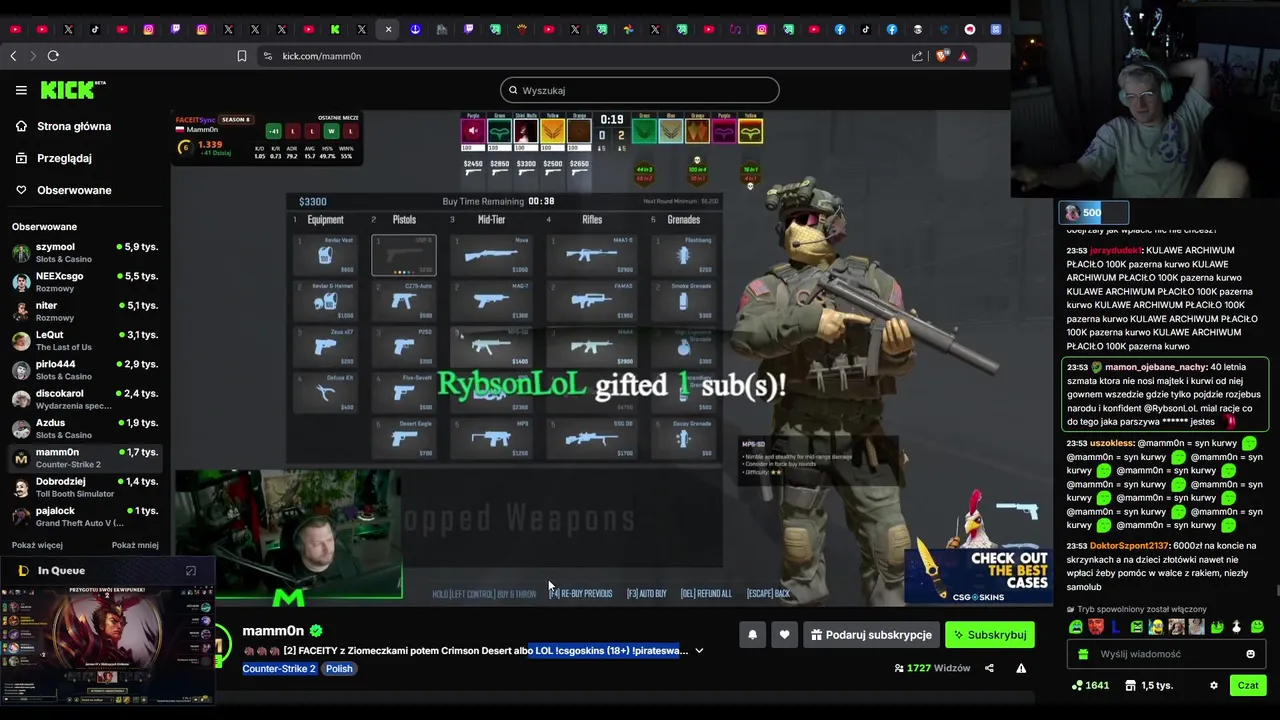Expand the In Queue League overlay

click(190, 571)
